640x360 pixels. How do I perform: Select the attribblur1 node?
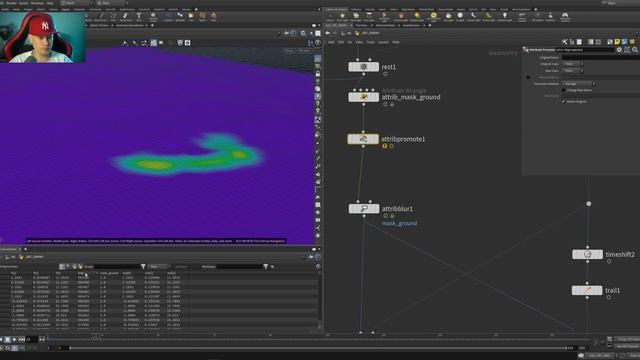[x=364, y=209]
